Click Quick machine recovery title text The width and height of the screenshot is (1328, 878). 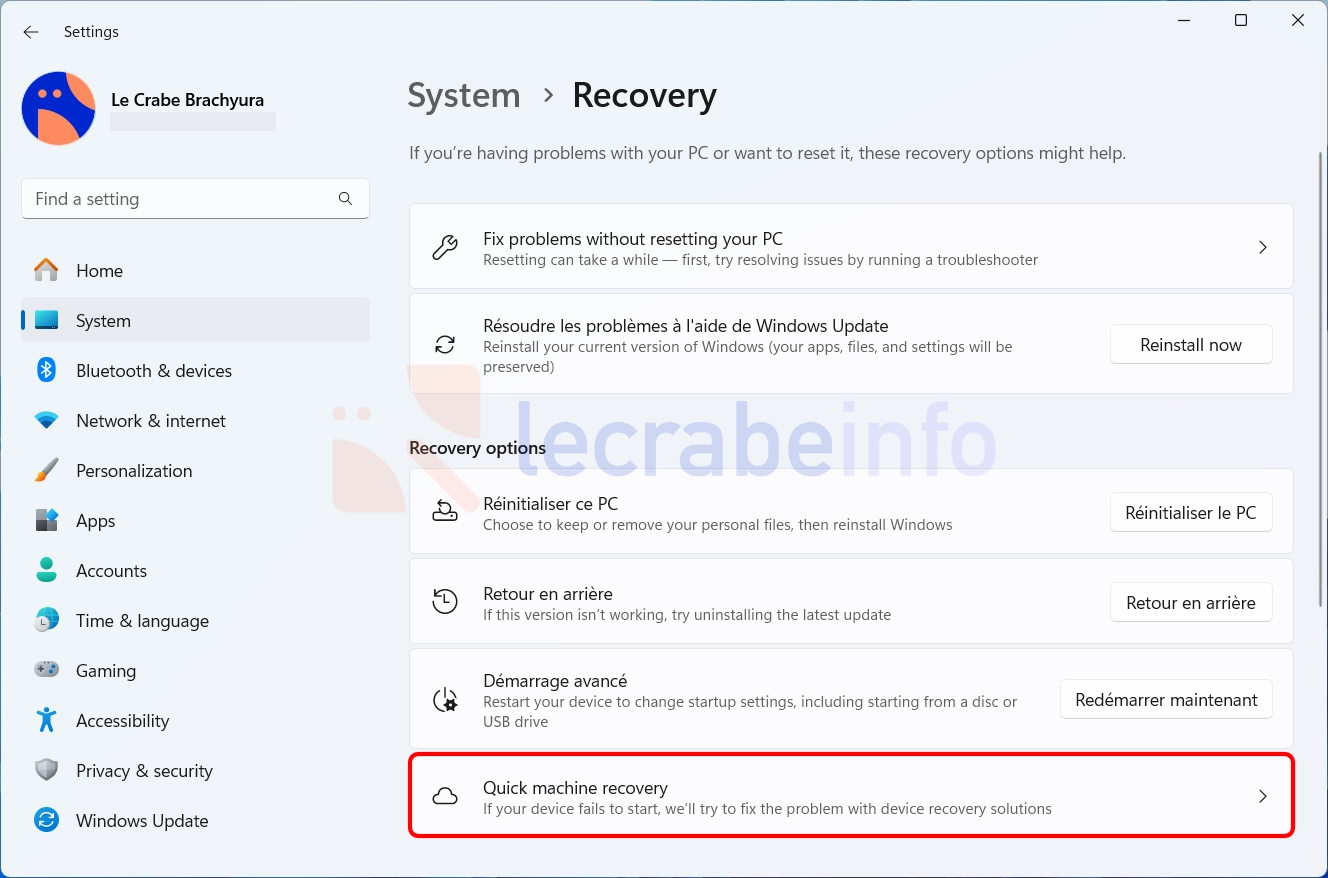coord(575,787)
